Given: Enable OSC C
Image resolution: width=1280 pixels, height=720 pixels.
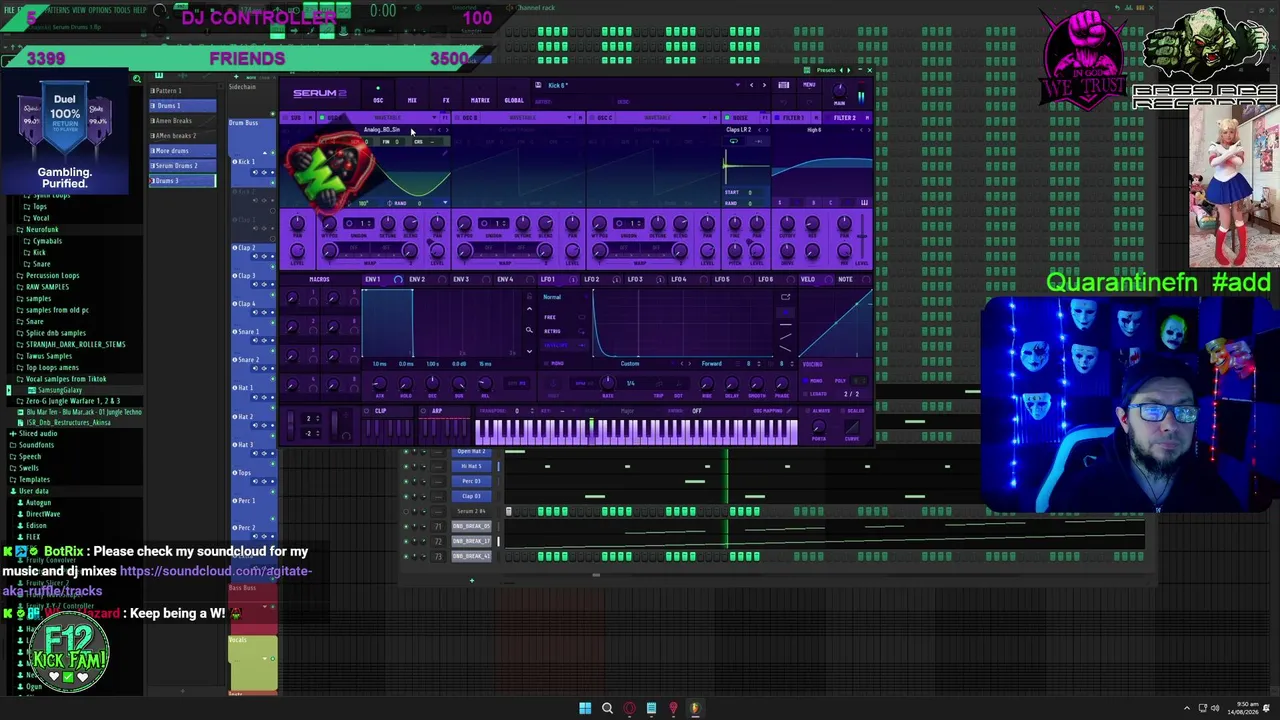Looking at the screenshot, I should tap(592, 118).
